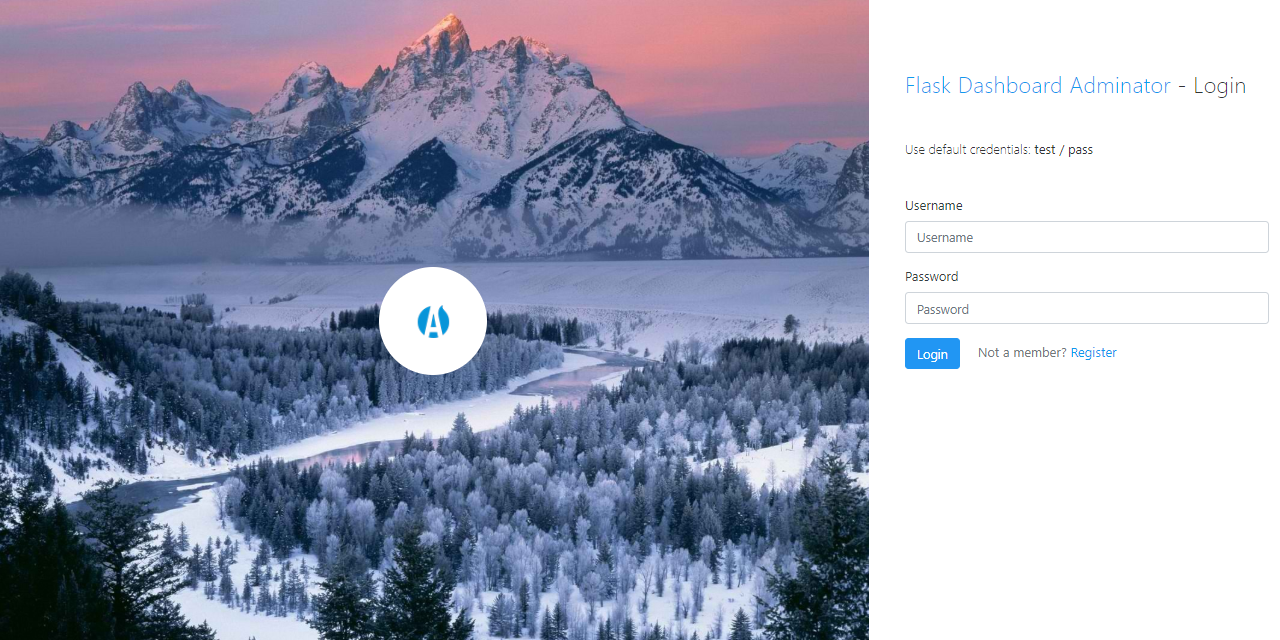Image resolution: width=1280 pixels, height=640 pixels.
Task: Click the Password field label
Action: coord(932,276)
